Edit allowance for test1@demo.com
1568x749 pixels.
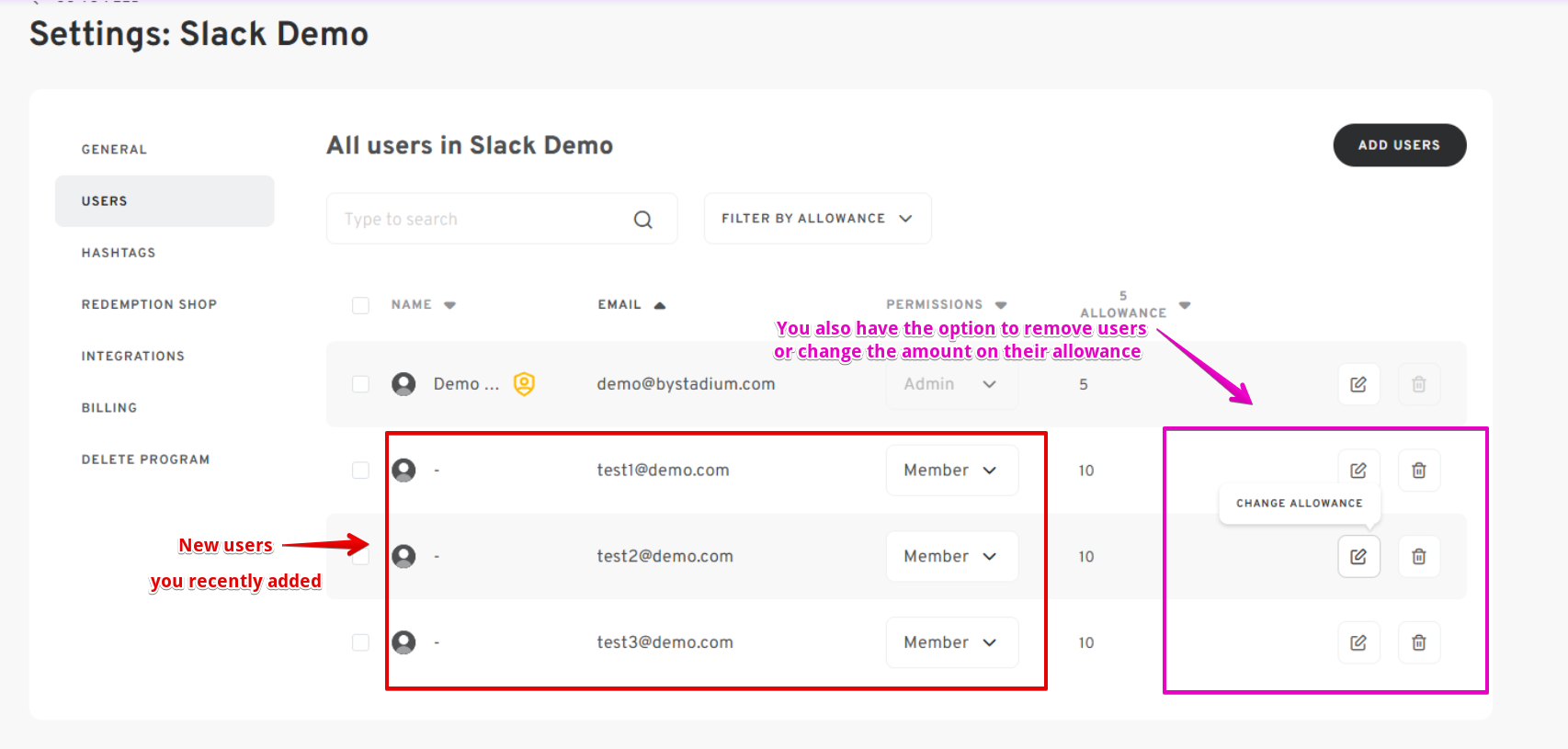[1358, 470]
